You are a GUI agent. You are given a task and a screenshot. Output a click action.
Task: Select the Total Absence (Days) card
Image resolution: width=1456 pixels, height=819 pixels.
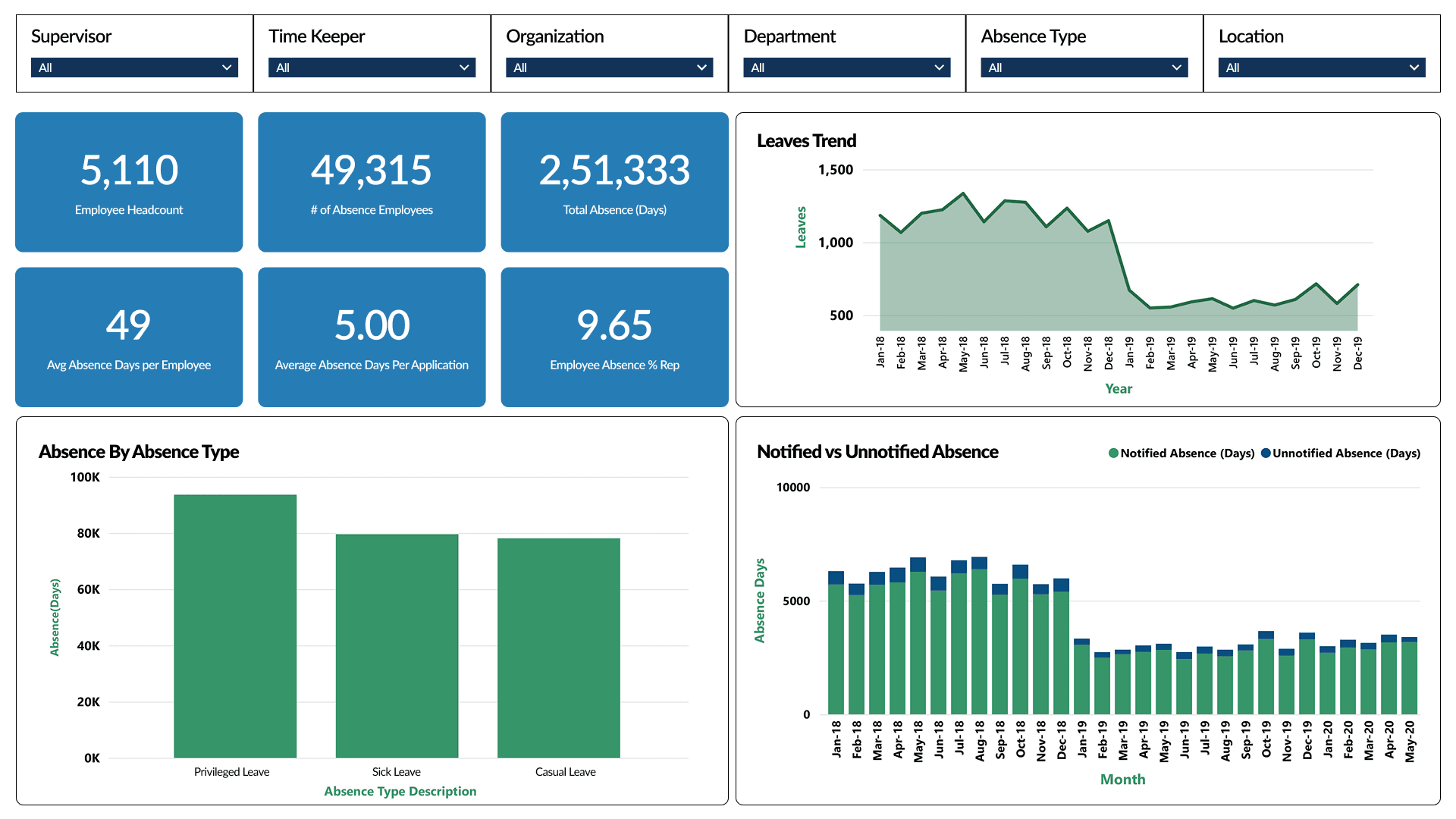pyautogui.click(x=614, y=182)
